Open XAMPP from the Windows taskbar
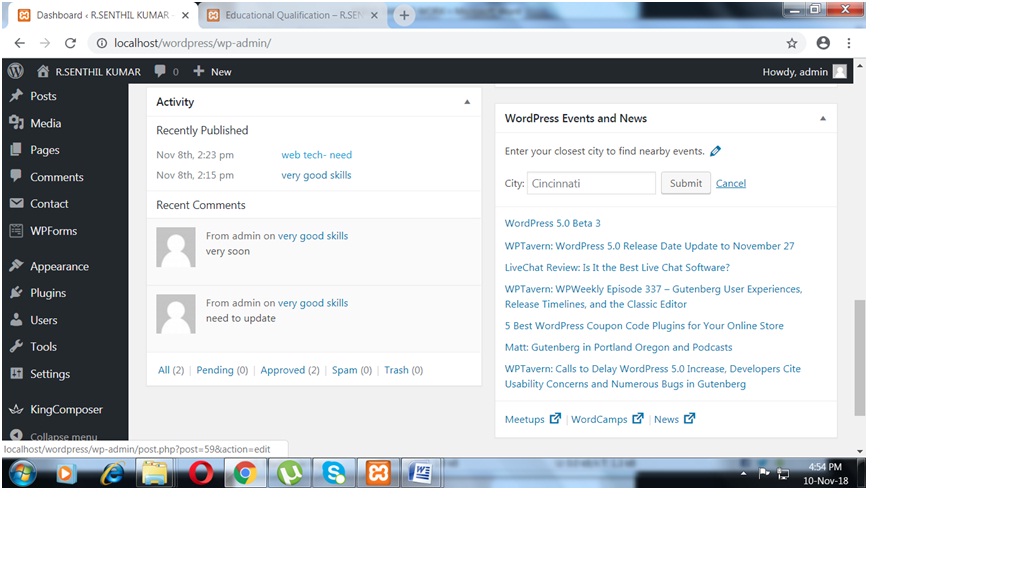This screenshot has width=1036, height=562. pos(378,473)
